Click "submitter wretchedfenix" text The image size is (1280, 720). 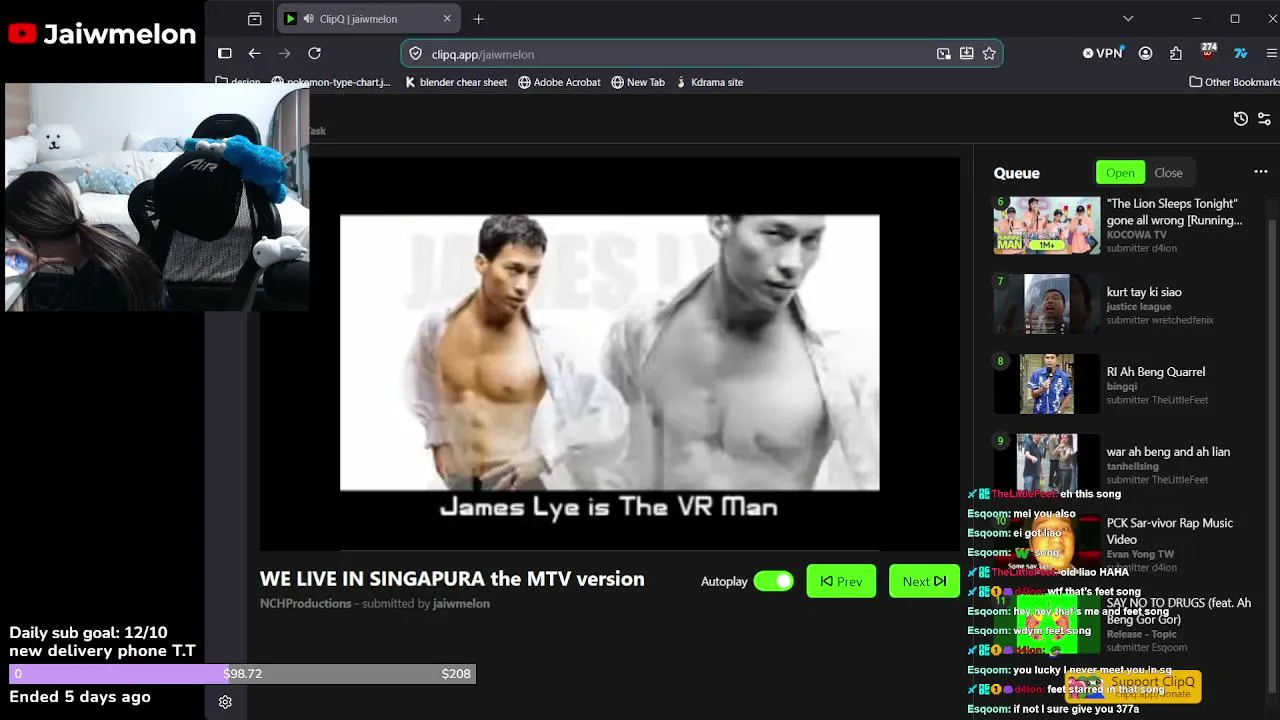(1160, 320)
